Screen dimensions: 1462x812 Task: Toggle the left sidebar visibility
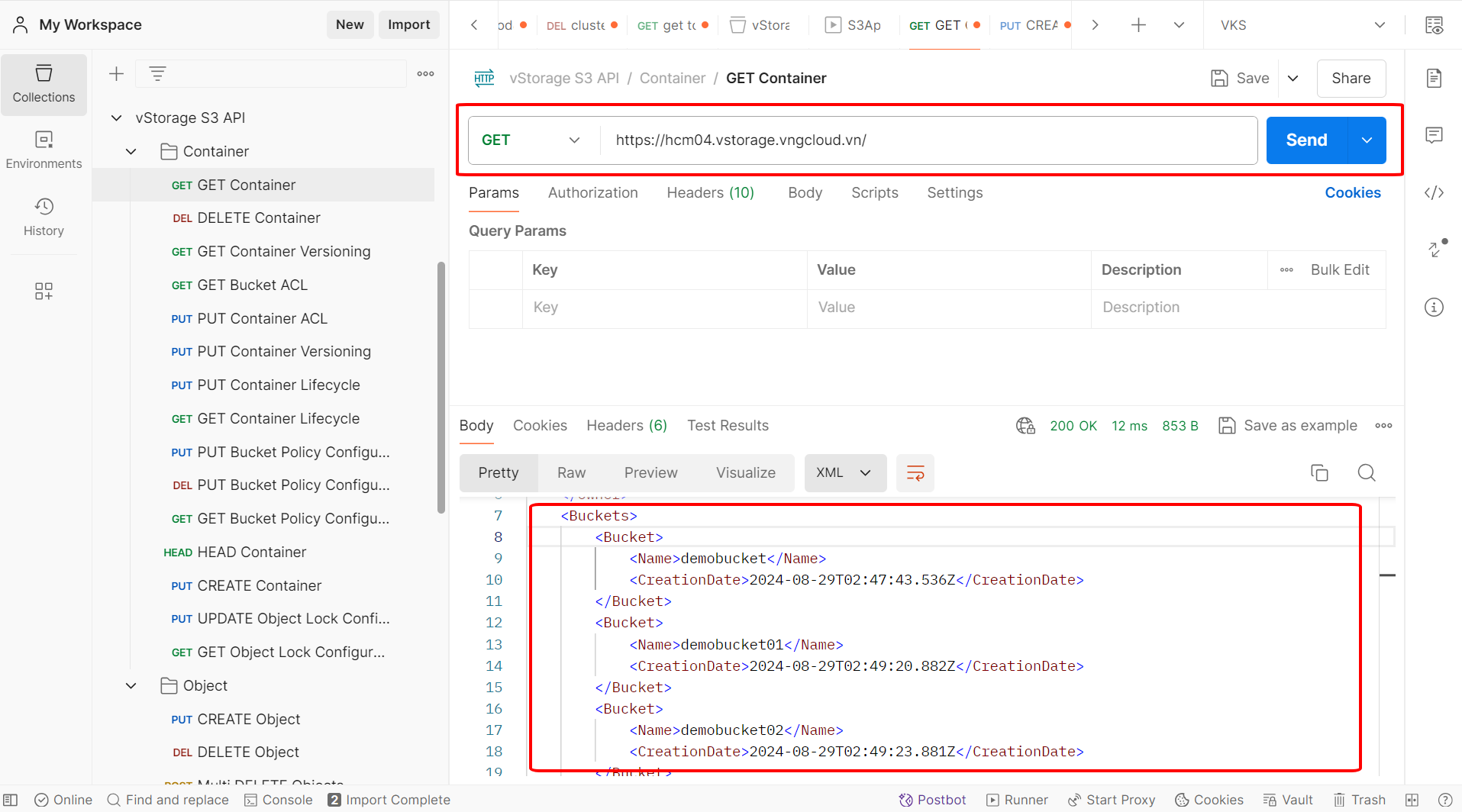pyautogui.click(x=11, y=800)
